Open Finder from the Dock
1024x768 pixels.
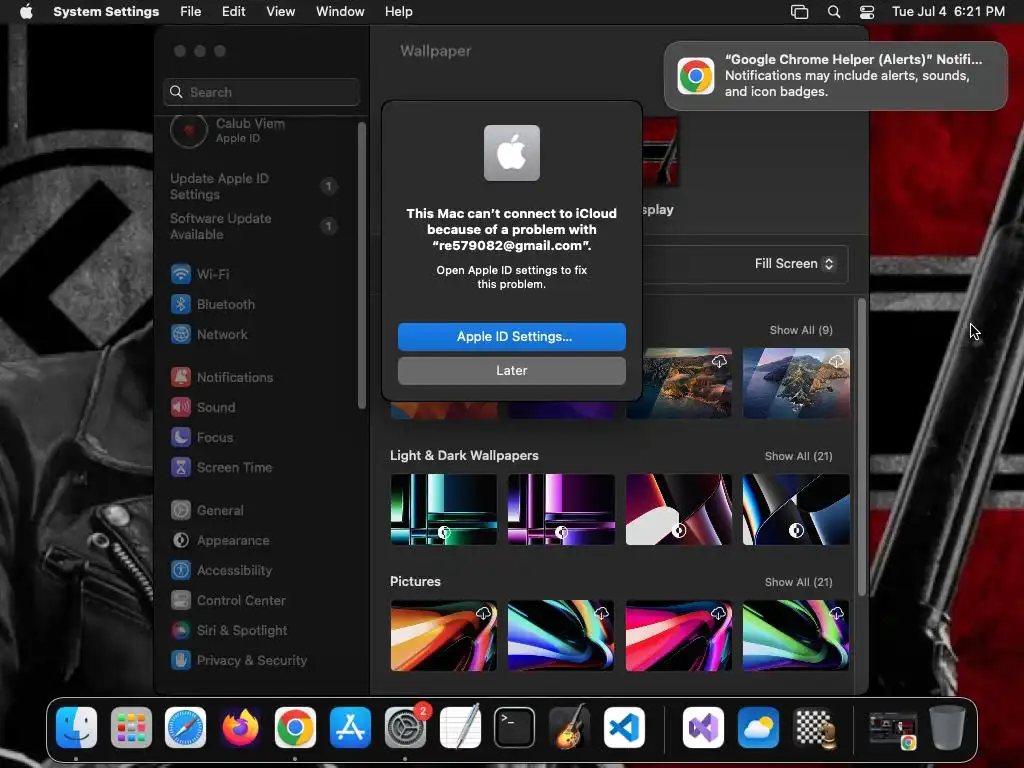pyautogui.click(x=76, y=727)
